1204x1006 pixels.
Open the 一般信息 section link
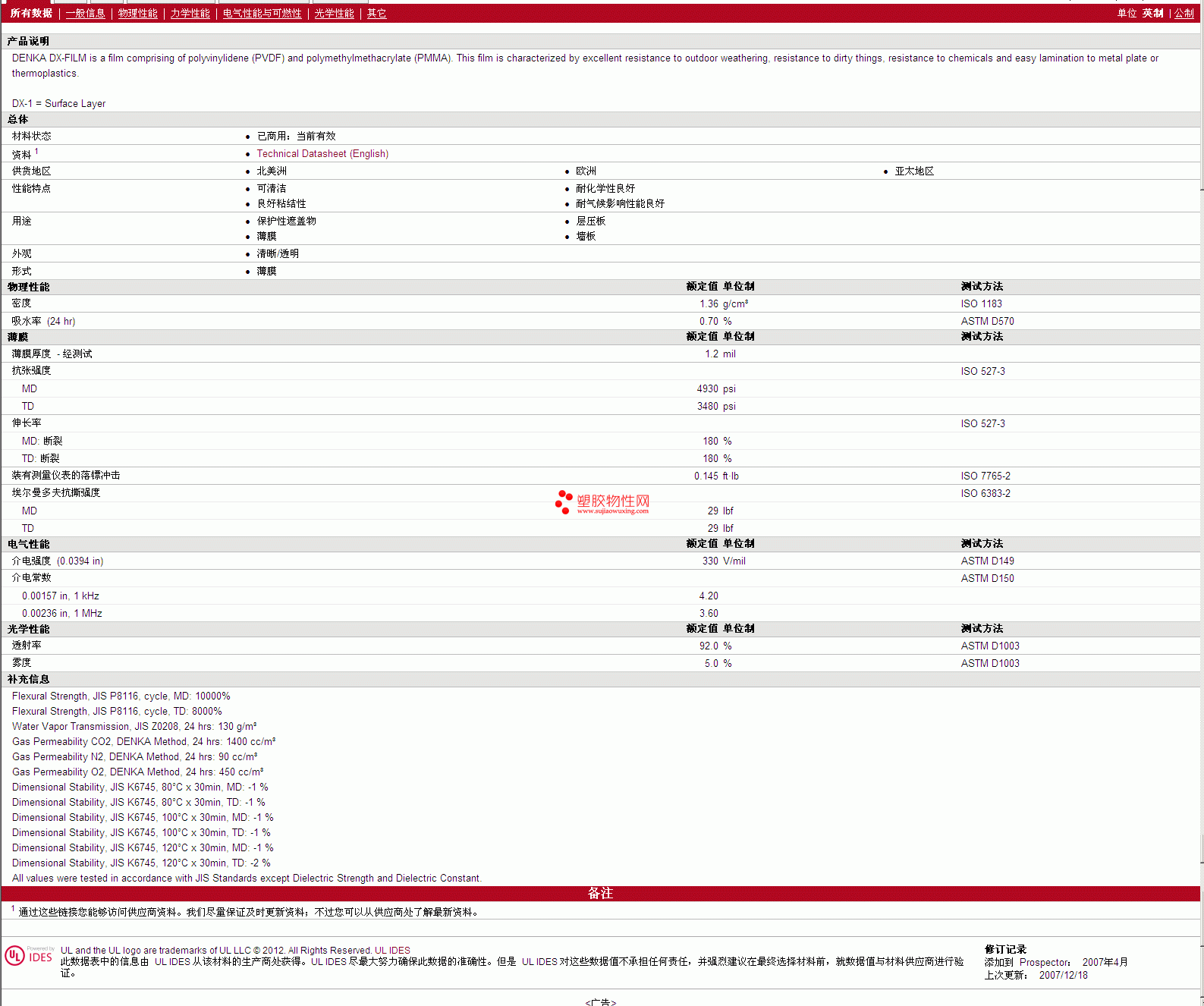85,14
